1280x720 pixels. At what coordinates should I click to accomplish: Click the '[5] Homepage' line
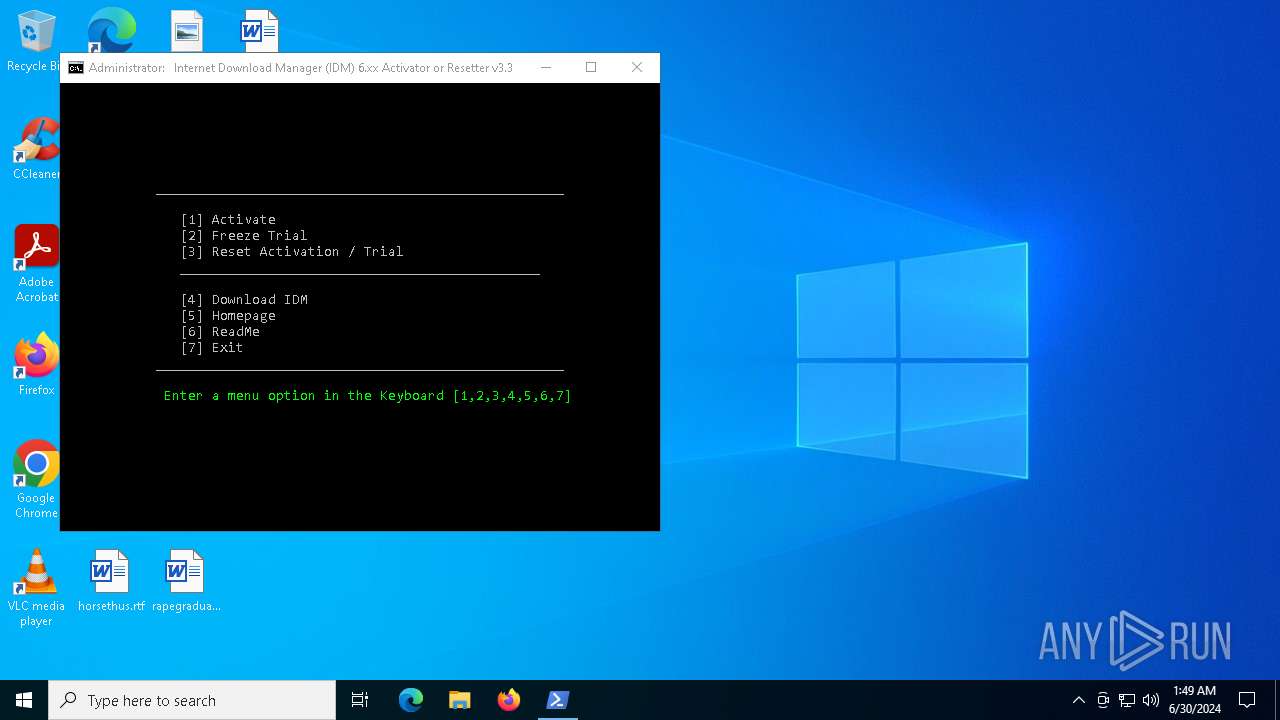coord(228,316)
